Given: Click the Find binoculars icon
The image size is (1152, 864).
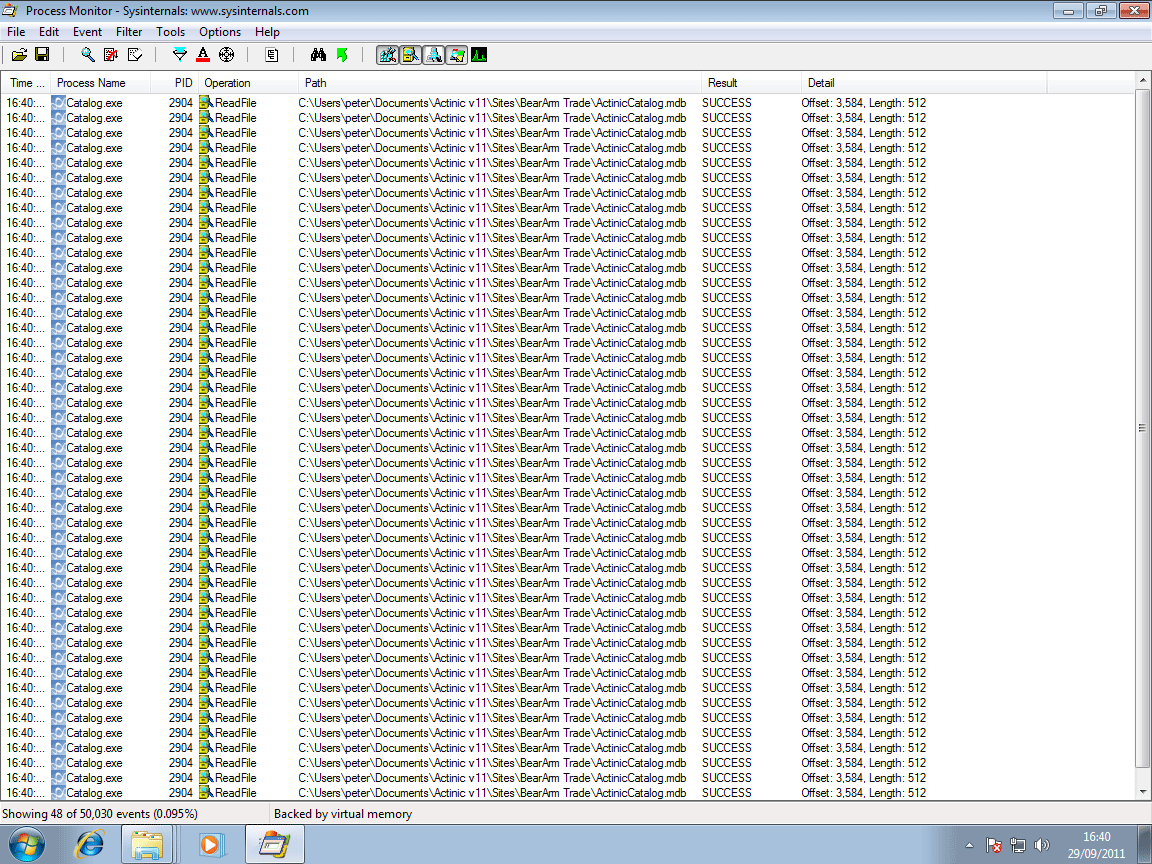Looking at the screenshot, I should tap(319, 55).
